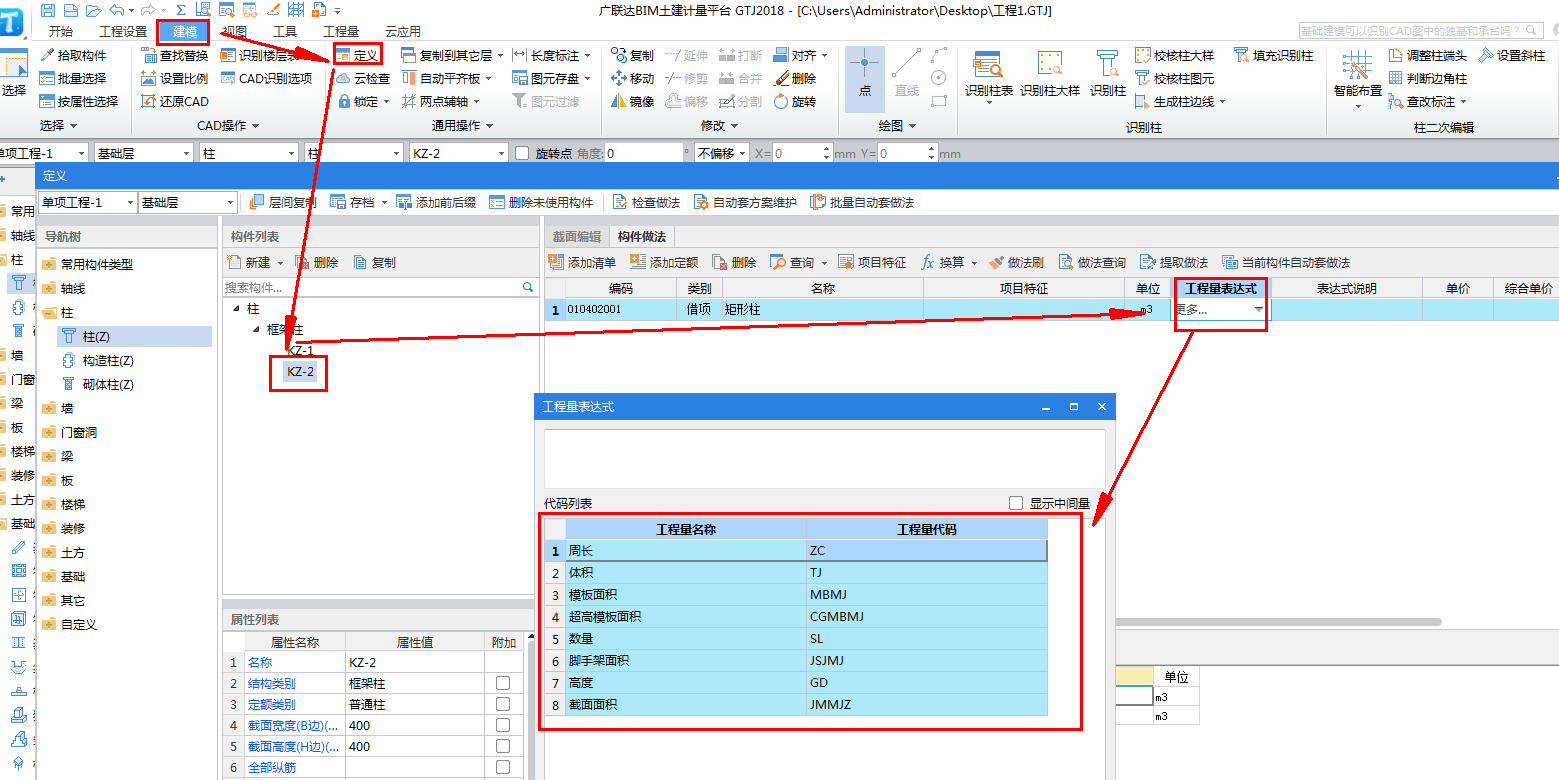Switch to the 截面编辑 tab

click(x=577, y=237)
